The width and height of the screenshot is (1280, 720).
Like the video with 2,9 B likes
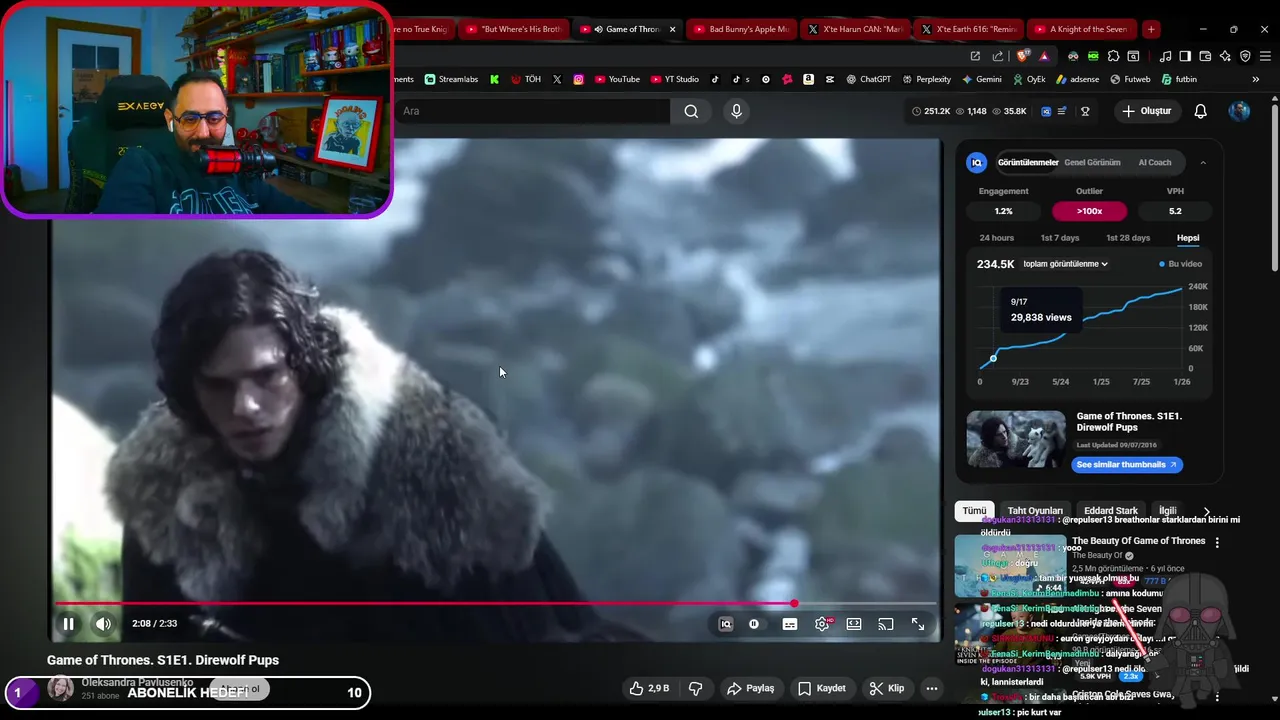(648, 688)
